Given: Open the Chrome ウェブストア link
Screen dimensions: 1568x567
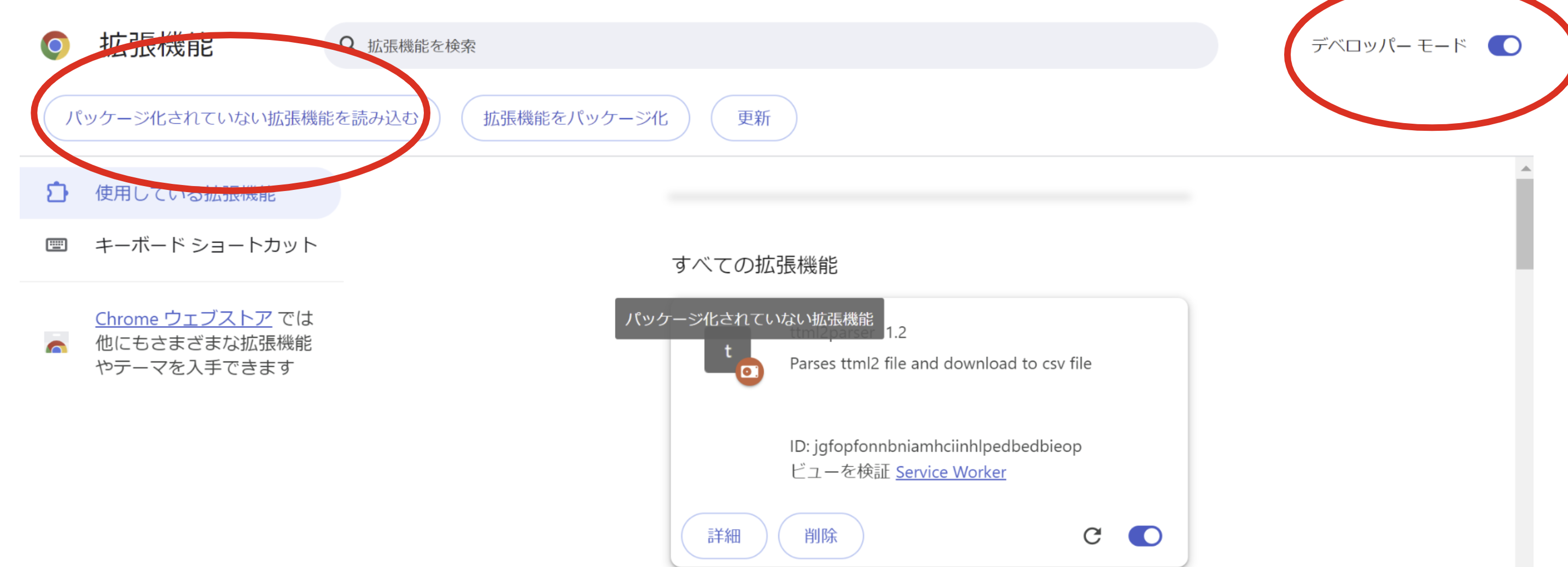Looking at the screenshot, I should 183,319.
